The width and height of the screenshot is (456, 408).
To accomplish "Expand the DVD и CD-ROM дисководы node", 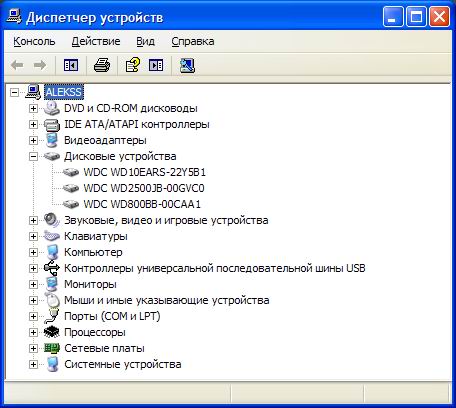I will [33, 108].
